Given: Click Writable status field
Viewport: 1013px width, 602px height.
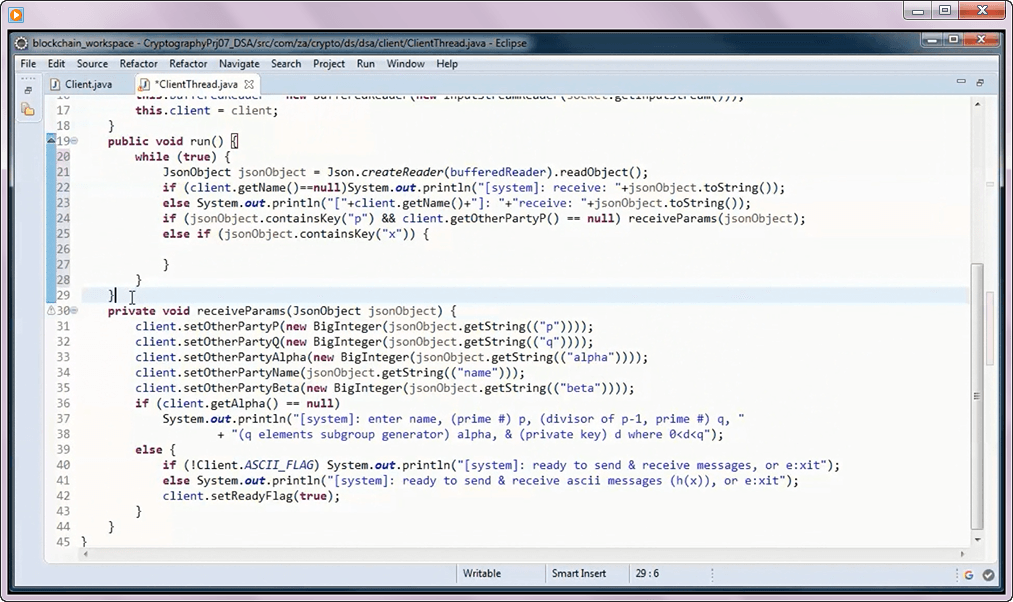Looking at the screenshot, I should click(482, 574).
